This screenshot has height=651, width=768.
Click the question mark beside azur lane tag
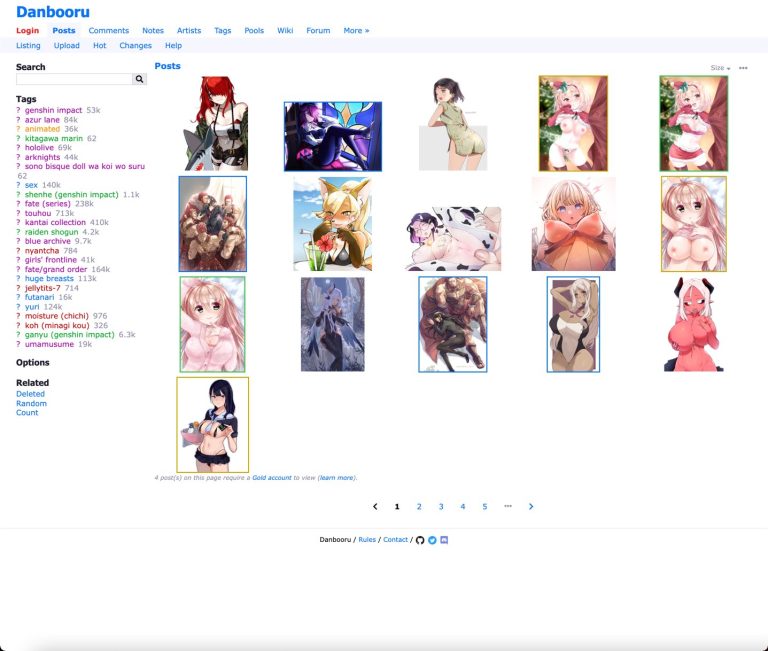coord(18,120)
